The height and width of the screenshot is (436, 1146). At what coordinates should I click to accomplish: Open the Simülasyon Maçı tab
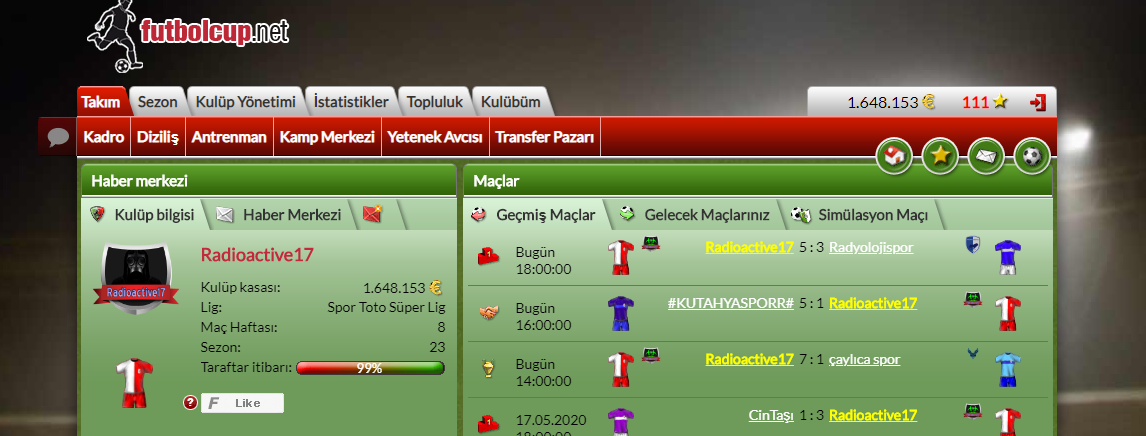click(860, 215)
